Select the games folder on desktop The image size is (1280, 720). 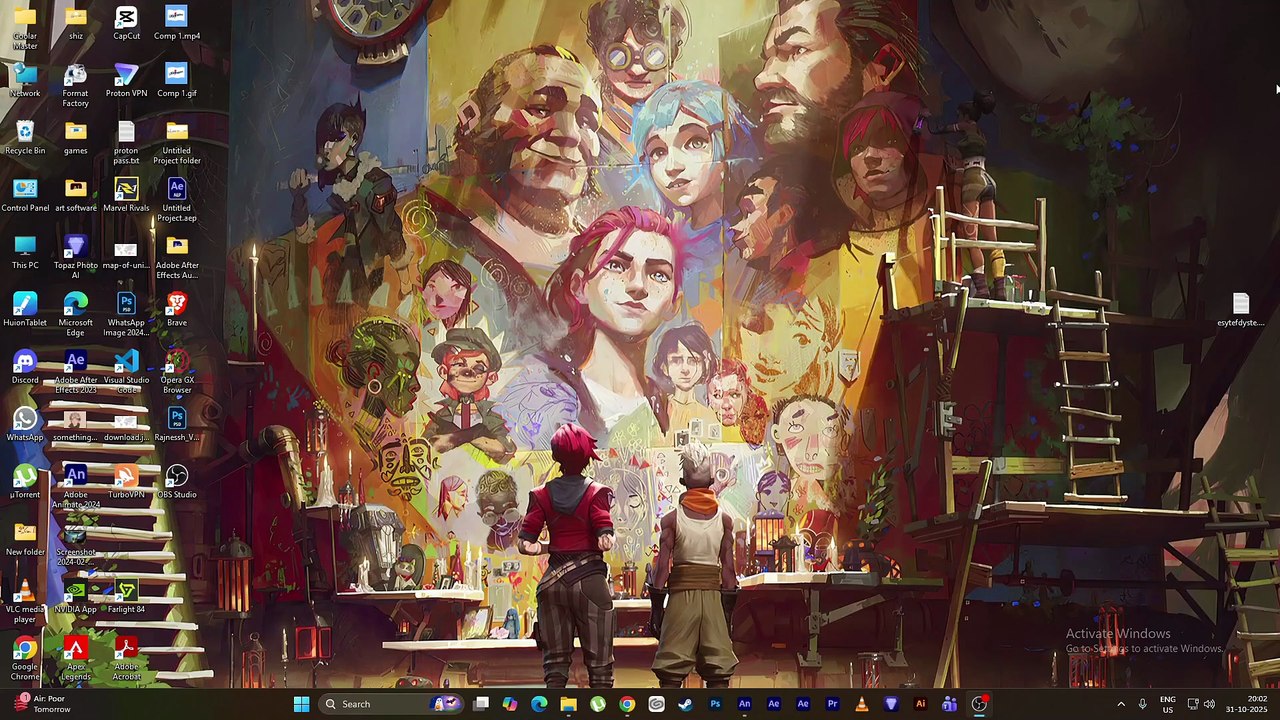click(75, 138)
